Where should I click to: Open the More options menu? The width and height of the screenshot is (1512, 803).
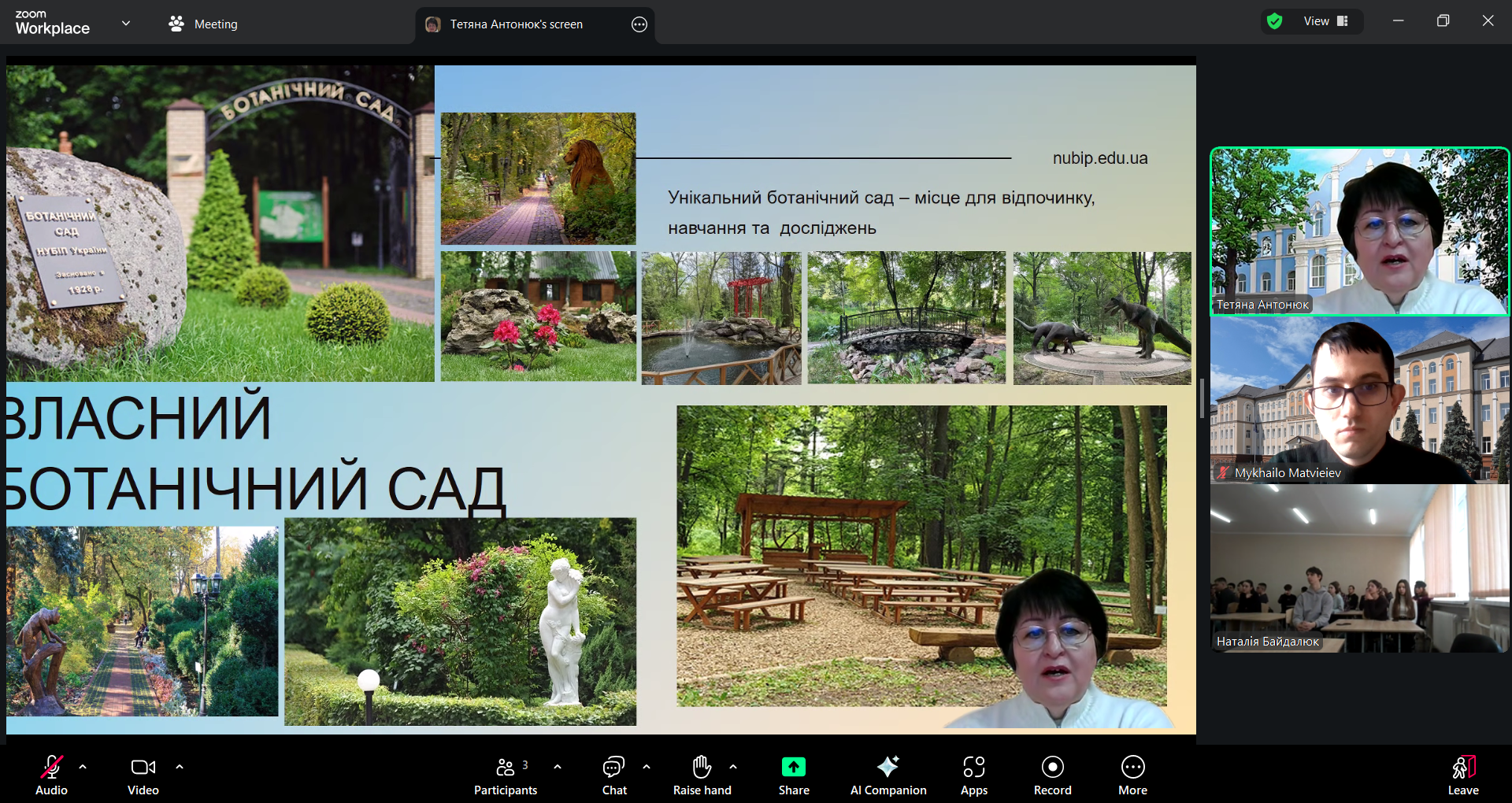coord(1132,775)
